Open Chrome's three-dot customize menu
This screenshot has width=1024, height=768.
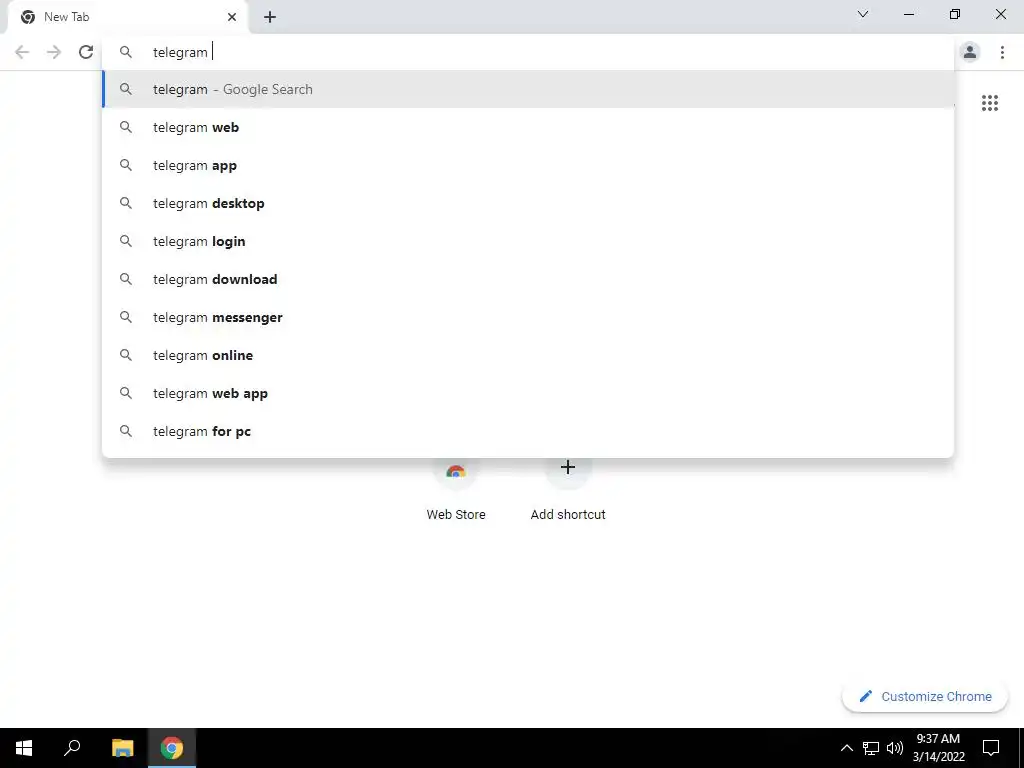pos(1002,52)
